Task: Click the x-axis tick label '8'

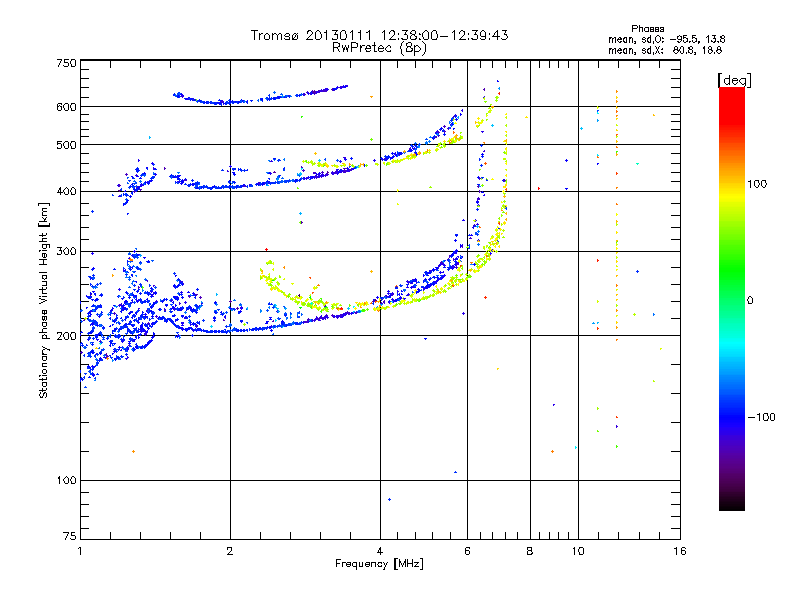Action: tap(530, 551)
